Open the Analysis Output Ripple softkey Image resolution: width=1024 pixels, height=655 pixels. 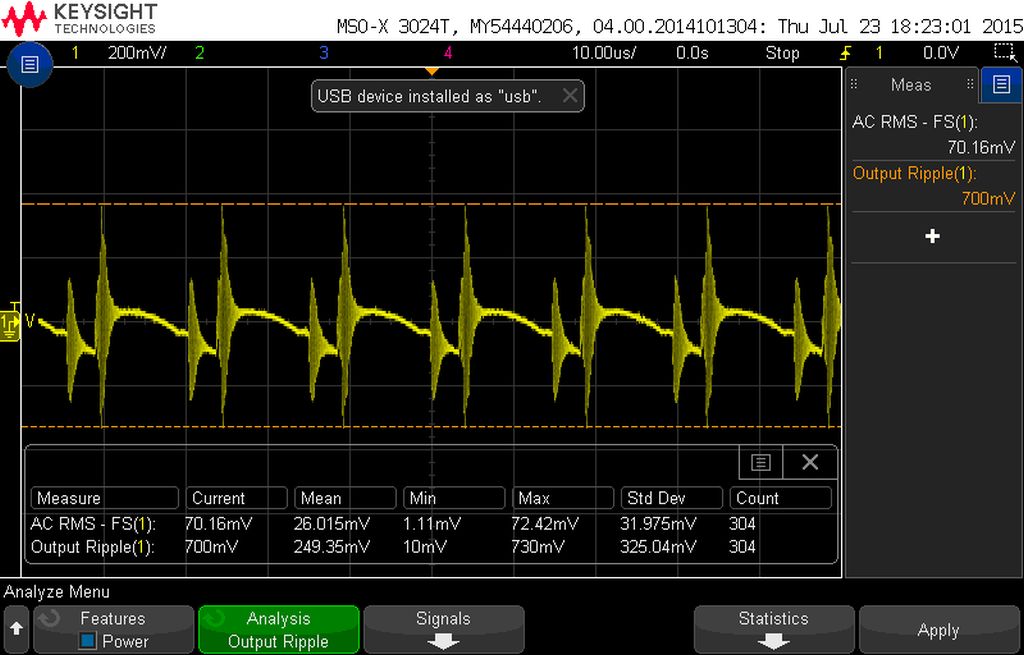278,630
